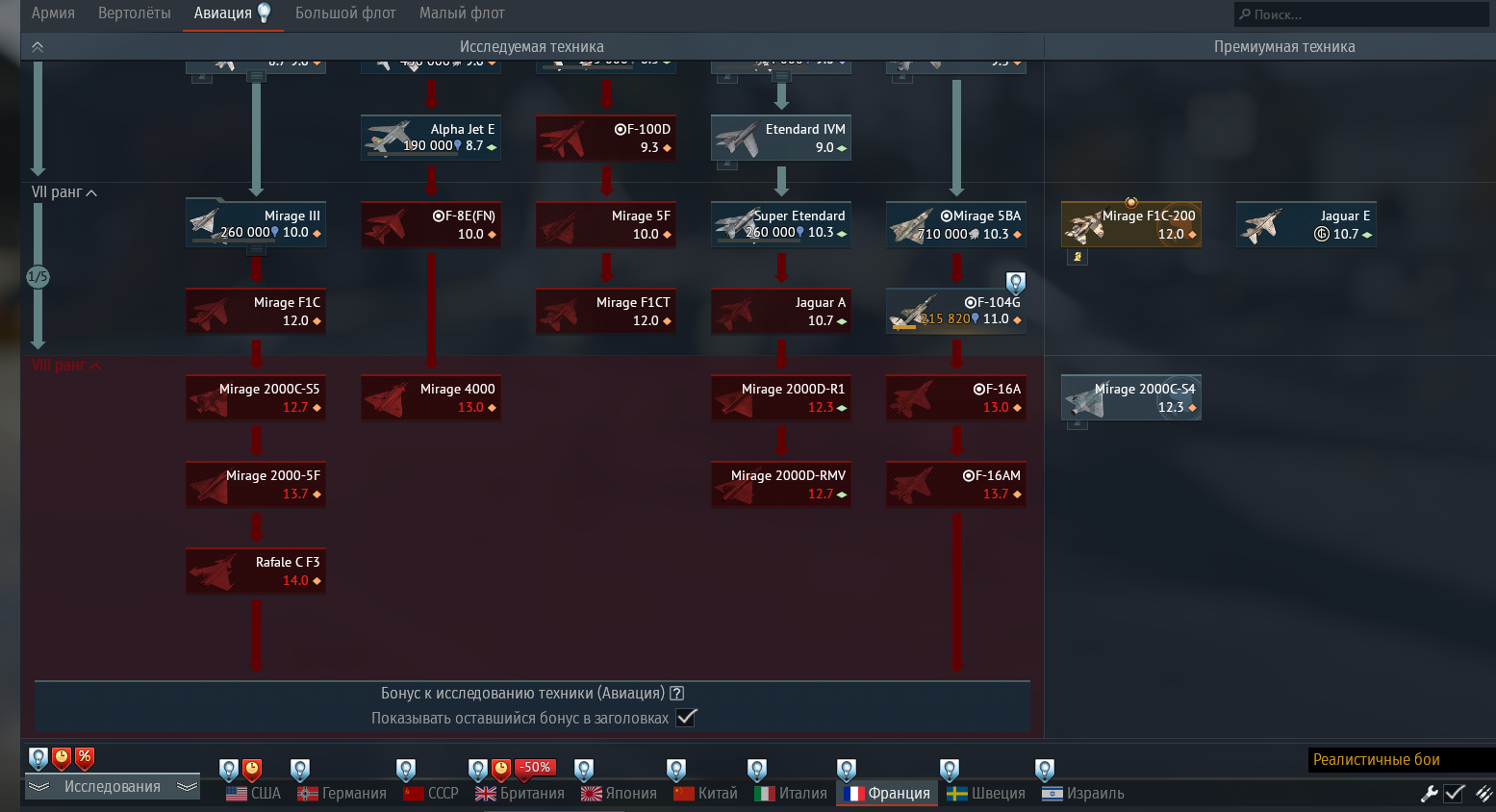Switch to the Израиль nation tab

coord(1083,794)
